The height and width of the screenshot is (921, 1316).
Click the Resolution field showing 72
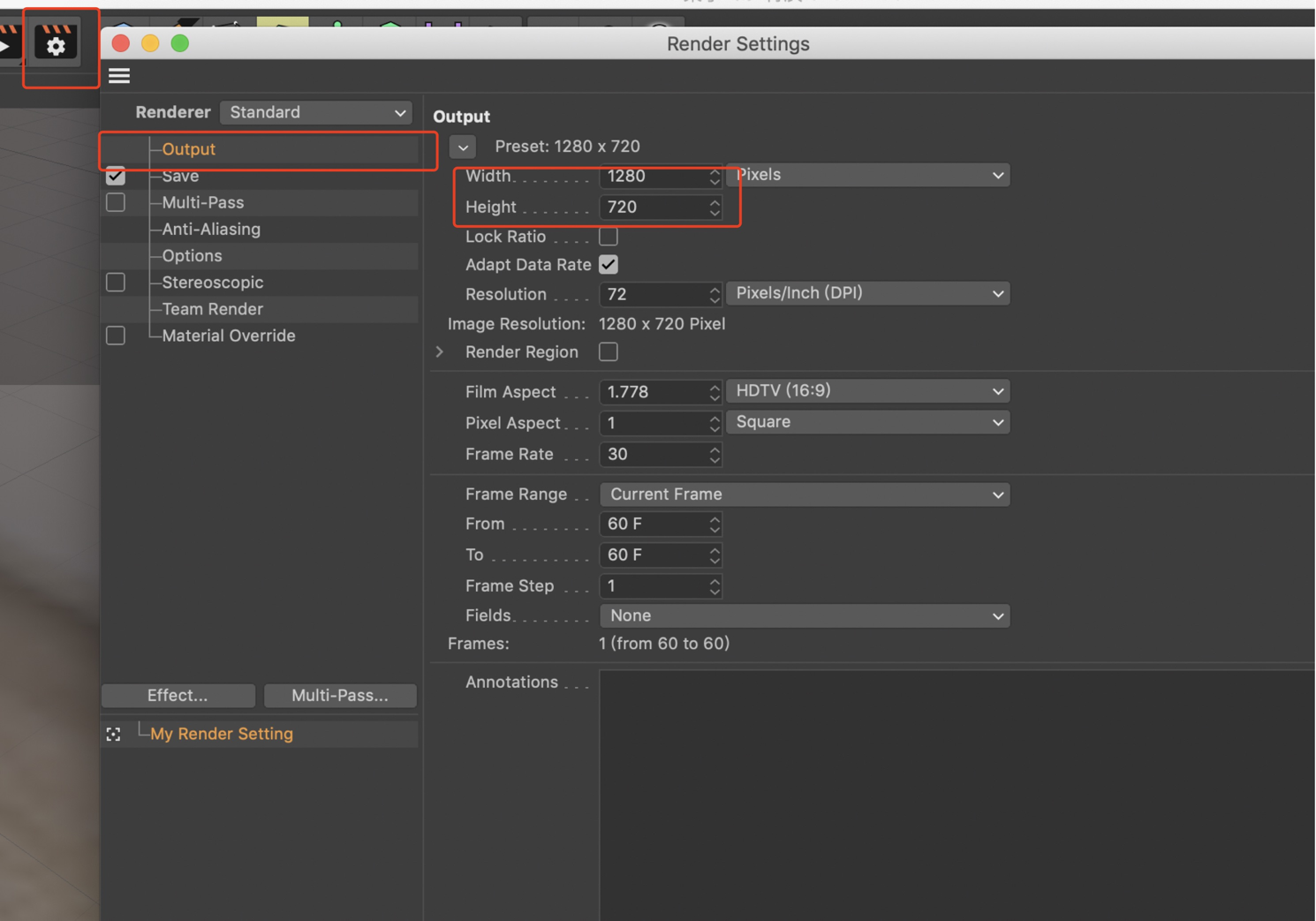pos(661,294)
